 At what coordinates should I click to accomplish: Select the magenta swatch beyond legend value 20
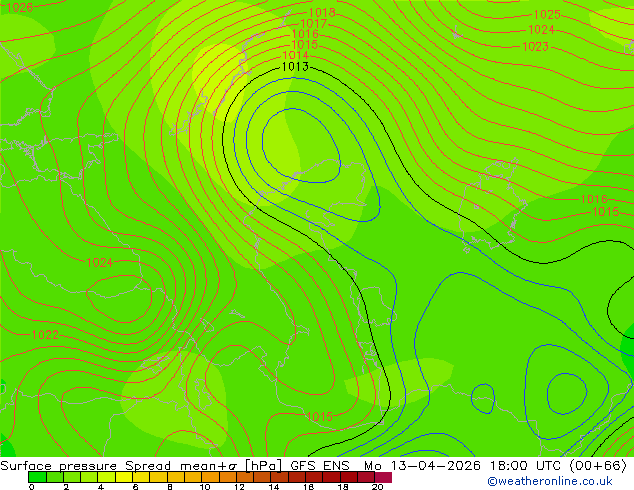point(383,477)
